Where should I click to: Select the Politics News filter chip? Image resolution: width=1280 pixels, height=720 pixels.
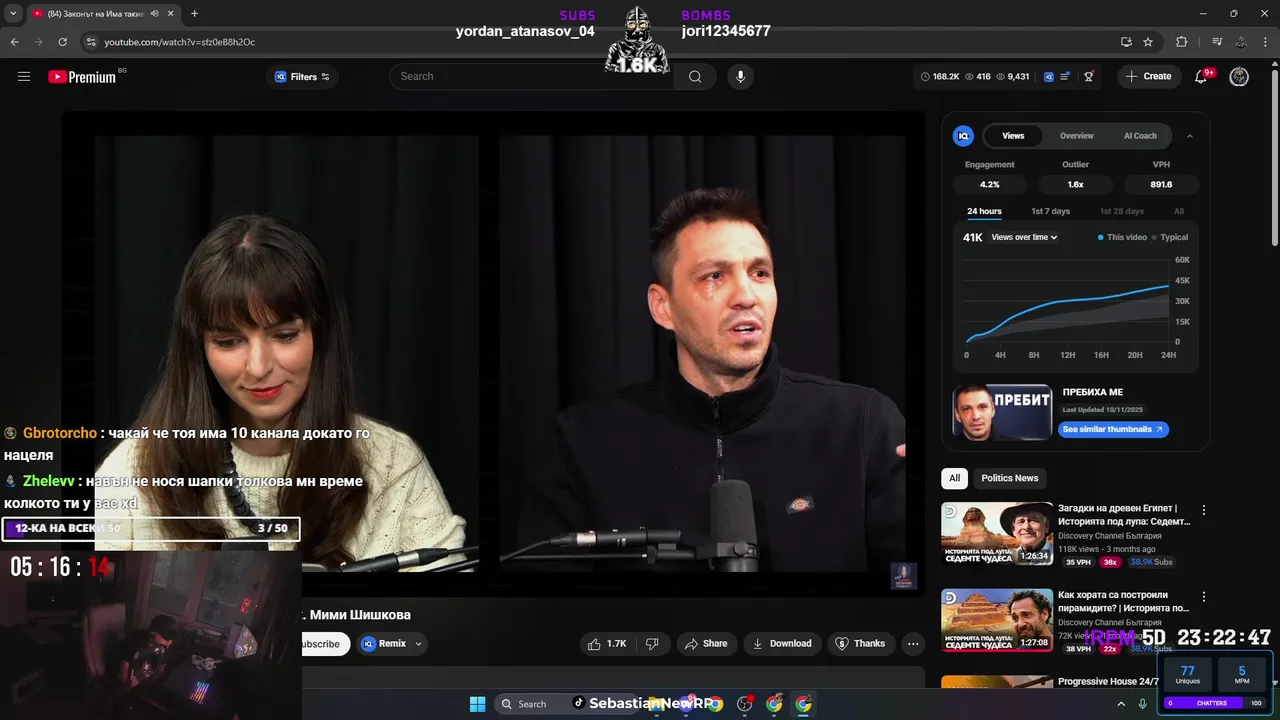pyautogui.click(x=1009, y=478)
